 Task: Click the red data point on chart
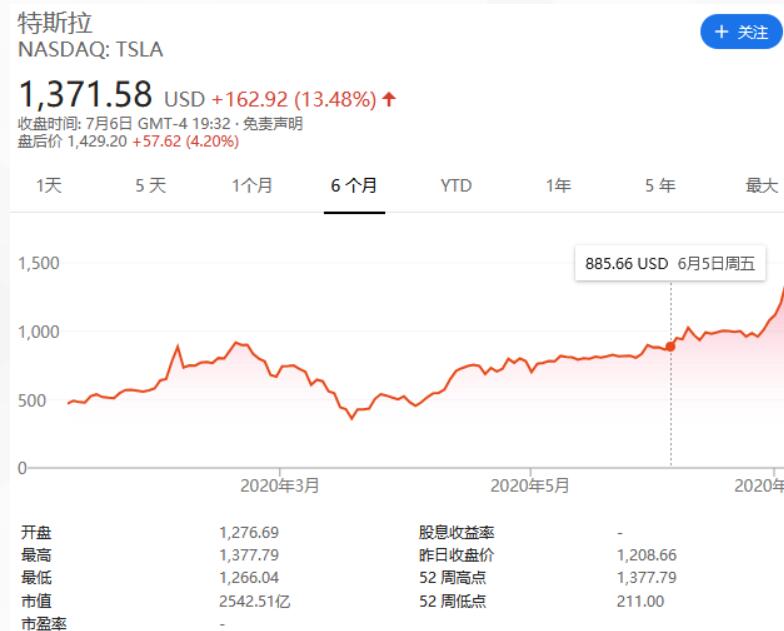[670, 346]
